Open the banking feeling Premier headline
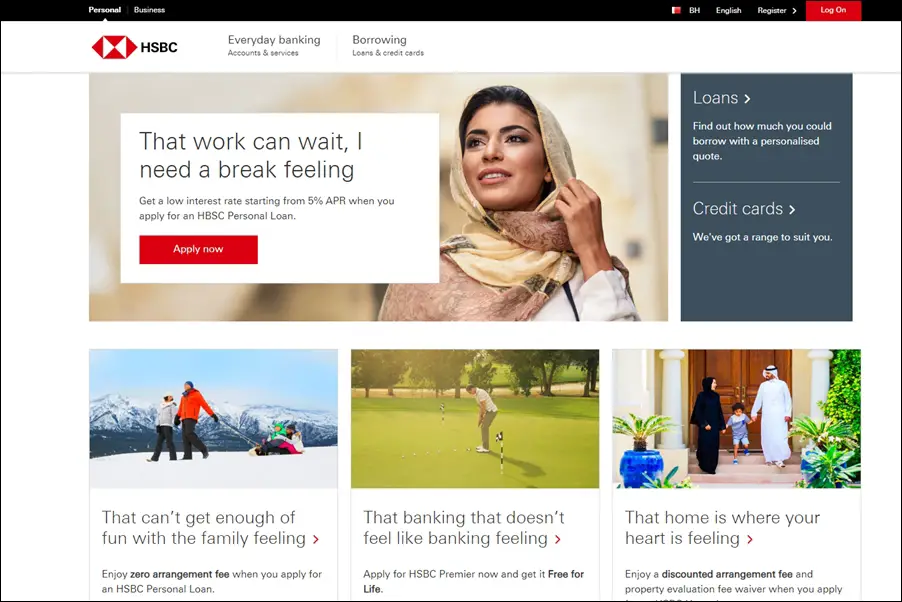 (x=464, y=528)
